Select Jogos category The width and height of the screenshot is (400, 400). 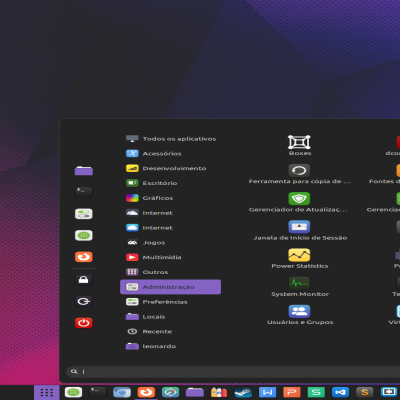click(170, 242)
